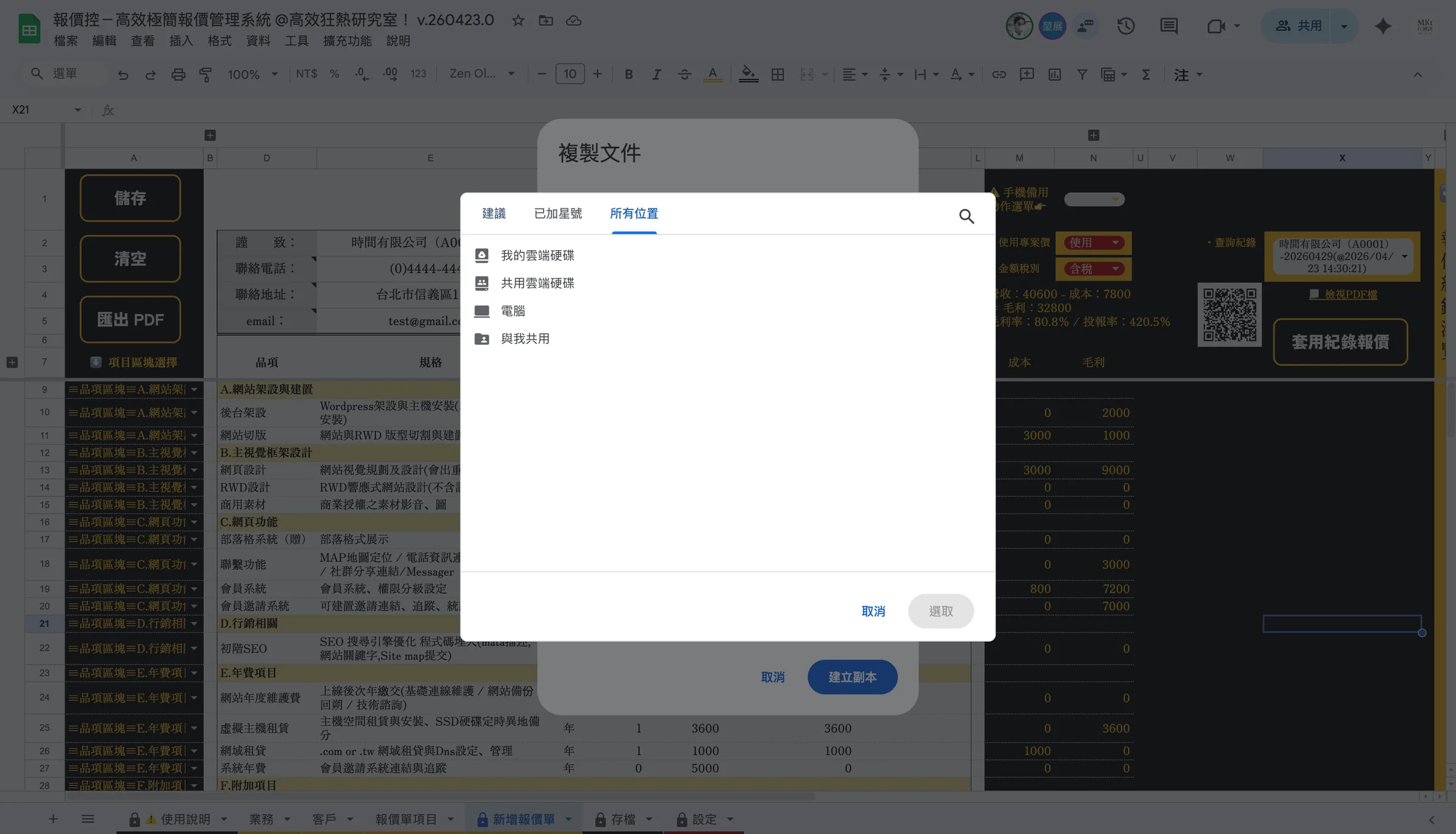The height and width of the screenshot is (834, 1456).
Task: Open the 擴充功能 menu
Action: point(347,41)
